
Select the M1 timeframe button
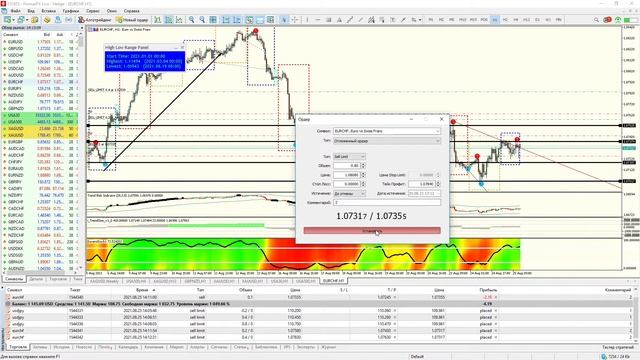coord(431,20)
